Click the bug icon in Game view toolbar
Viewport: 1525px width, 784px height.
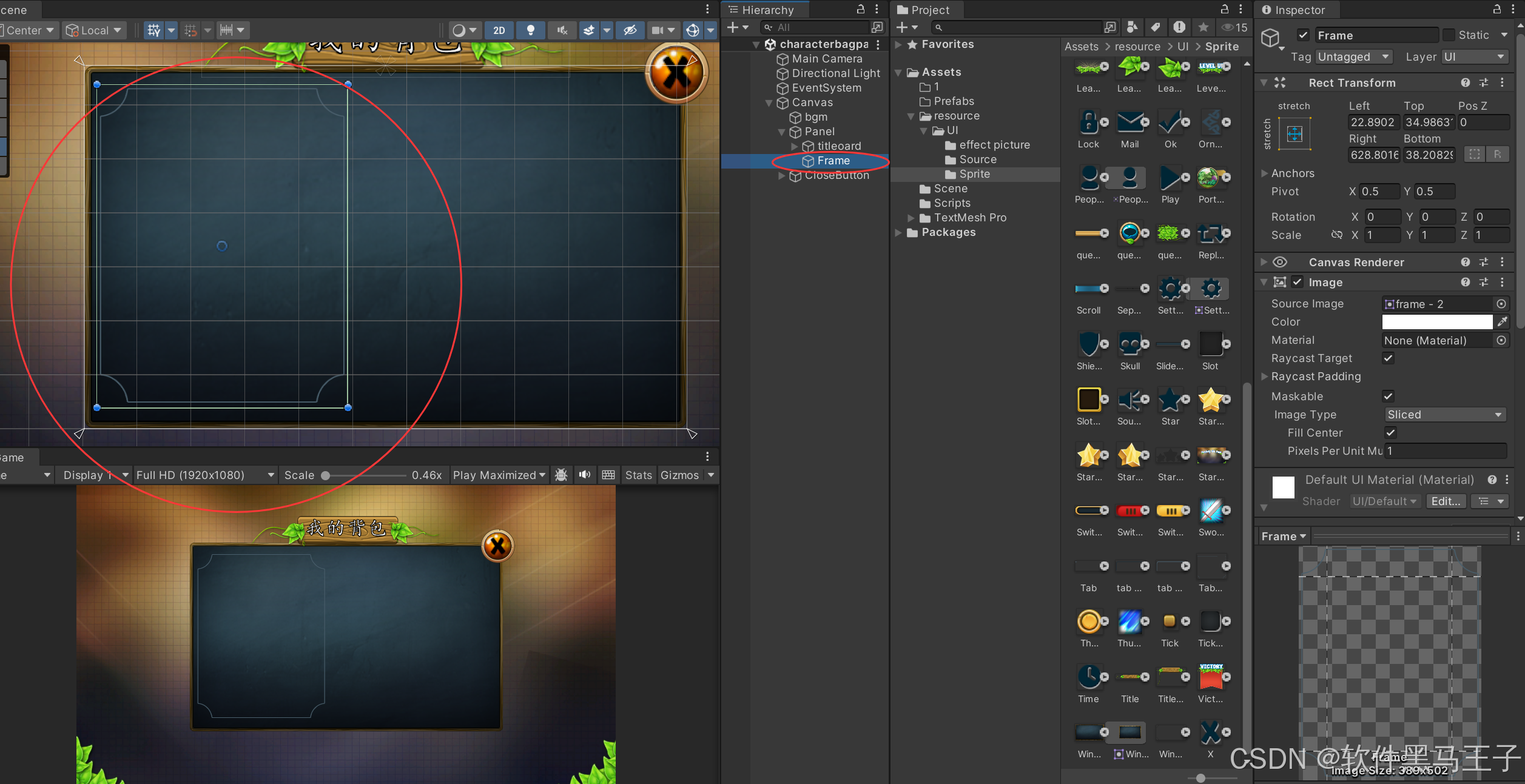(561, 475)
